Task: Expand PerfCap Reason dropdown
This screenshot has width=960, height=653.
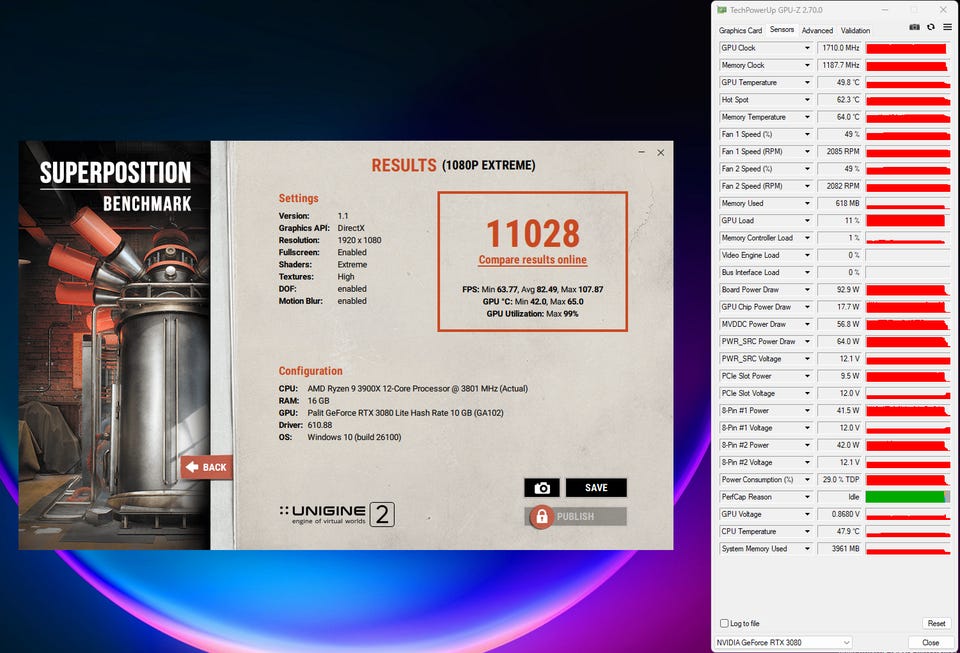Action: click(x=807, y=497)
